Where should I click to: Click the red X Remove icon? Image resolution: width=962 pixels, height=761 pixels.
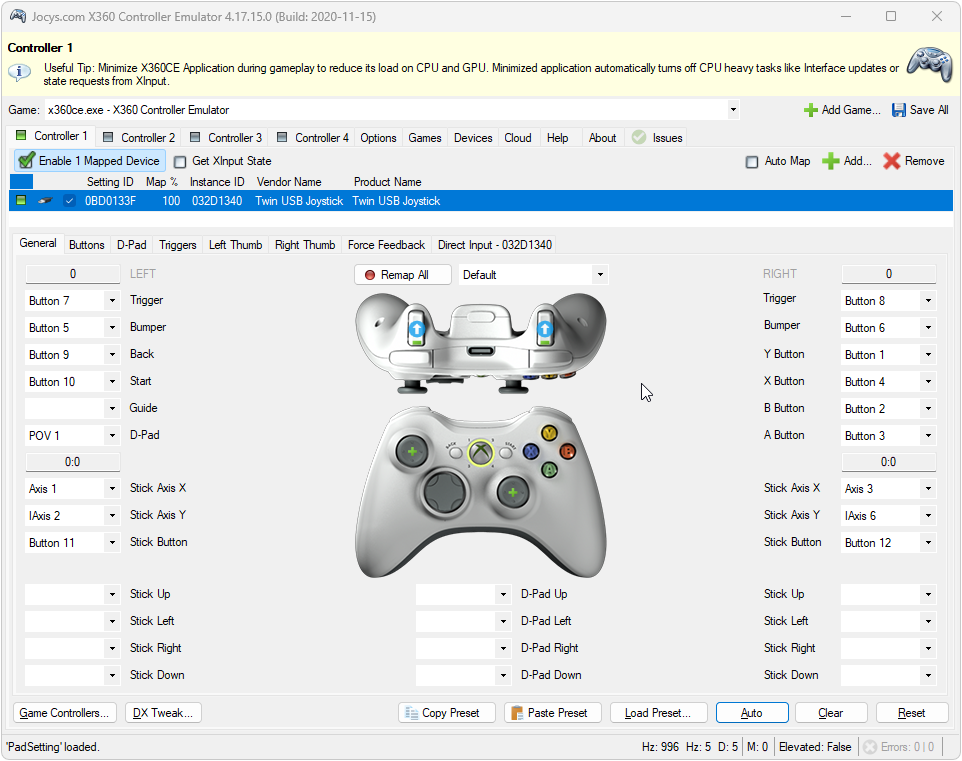[x=891, y=161]
